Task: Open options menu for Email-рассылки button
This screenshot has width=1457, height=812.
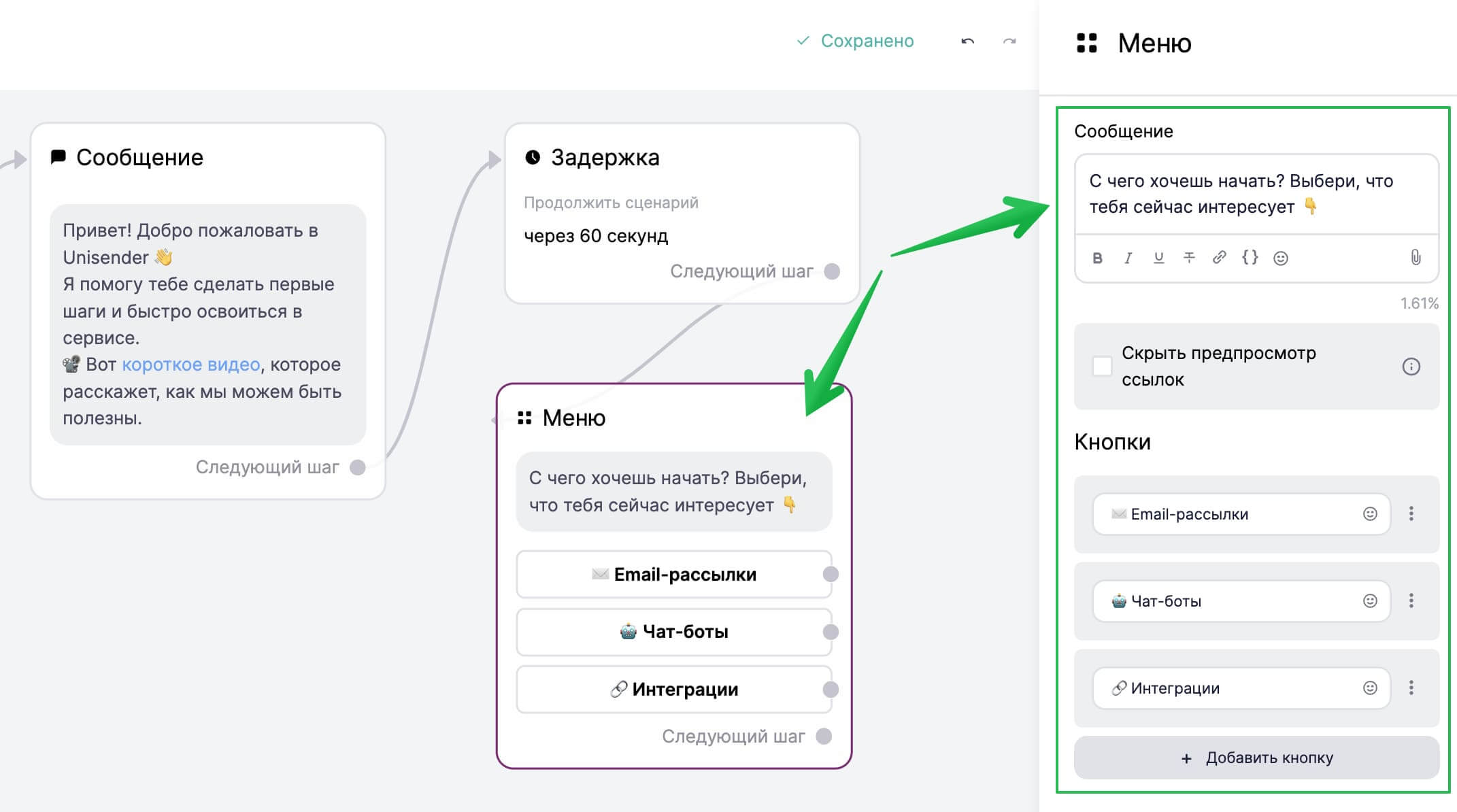Action: [1411, 514]
